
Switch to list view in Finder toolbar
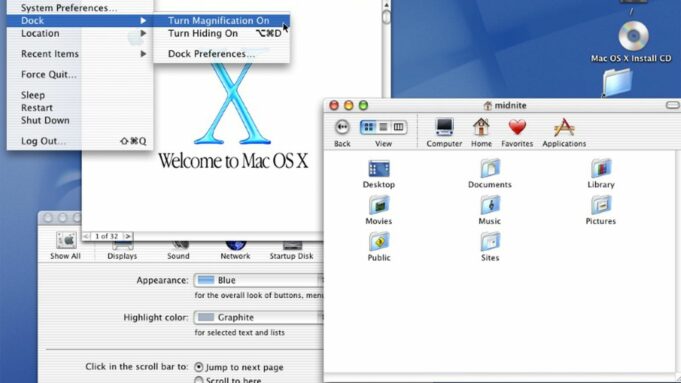click(x=383, y=127)
